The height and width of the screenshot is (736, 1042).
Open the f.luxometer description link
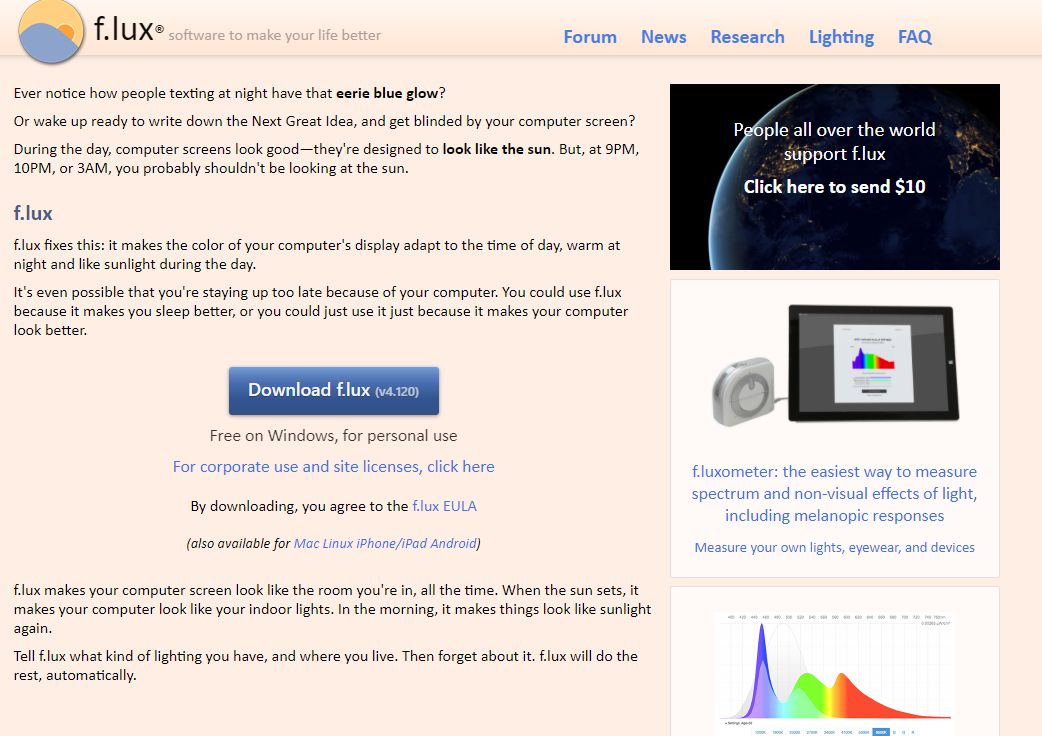[834, 494]
